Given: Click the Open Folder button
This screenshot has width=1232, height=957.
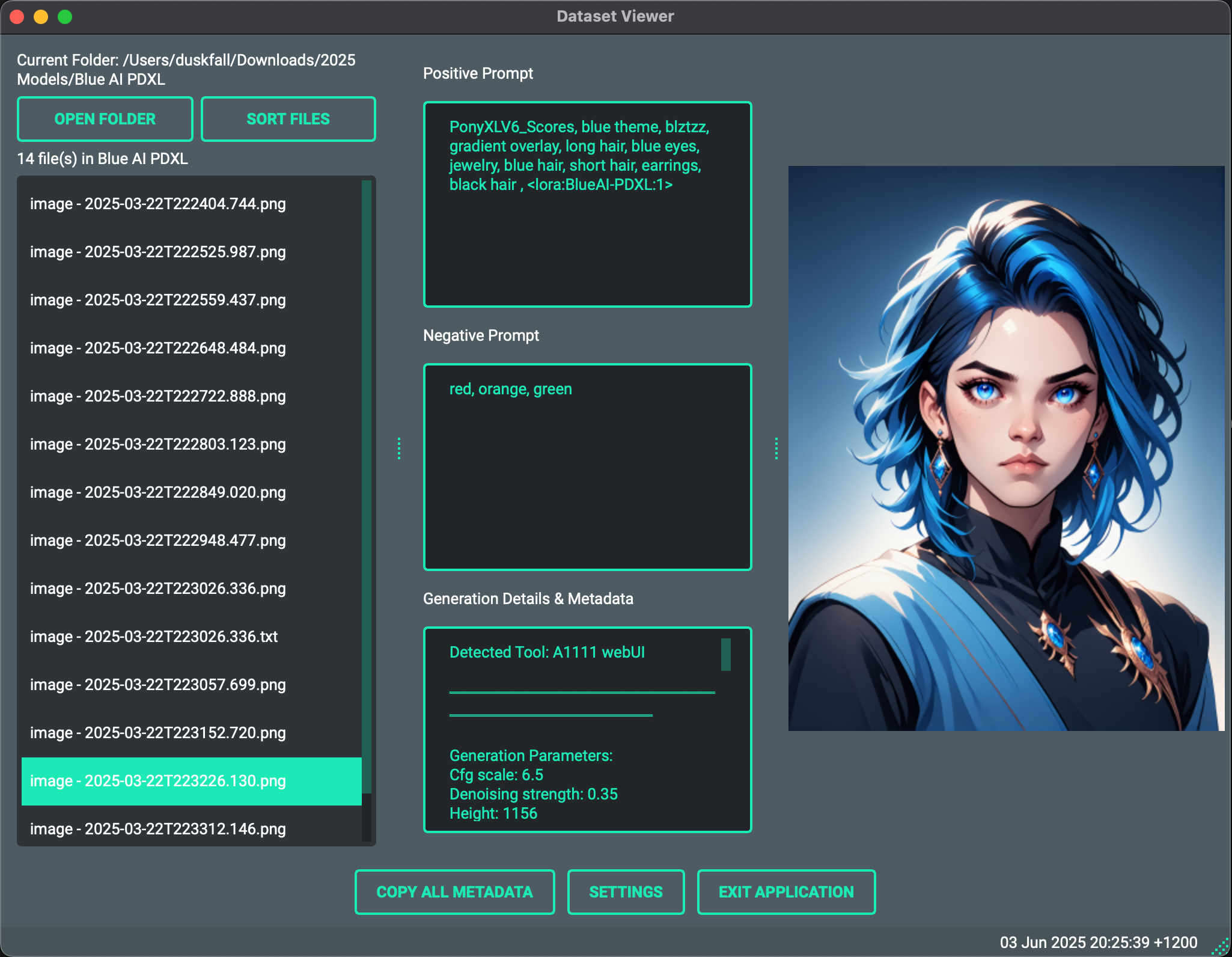Looking at the screenshot, I should [x=105, y=119].
